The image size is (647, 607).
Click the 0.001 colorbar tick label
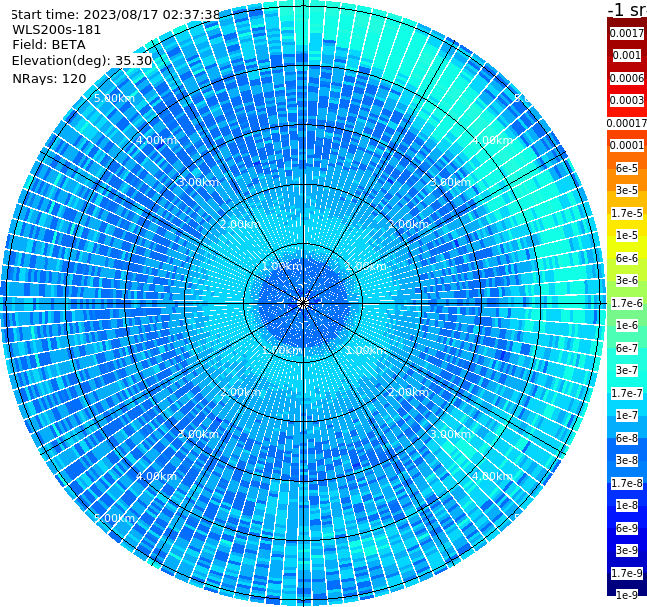[627, 55]
